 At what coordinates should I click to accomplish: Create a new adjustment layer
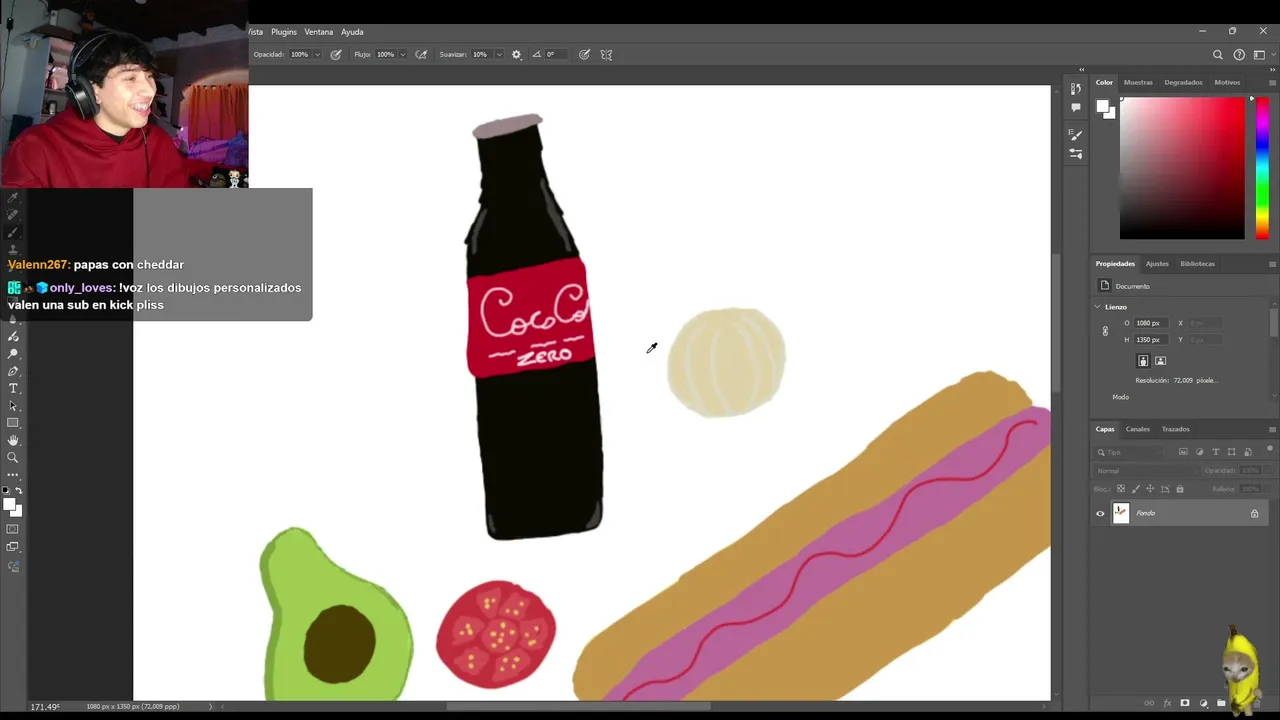click(1203, 703)
